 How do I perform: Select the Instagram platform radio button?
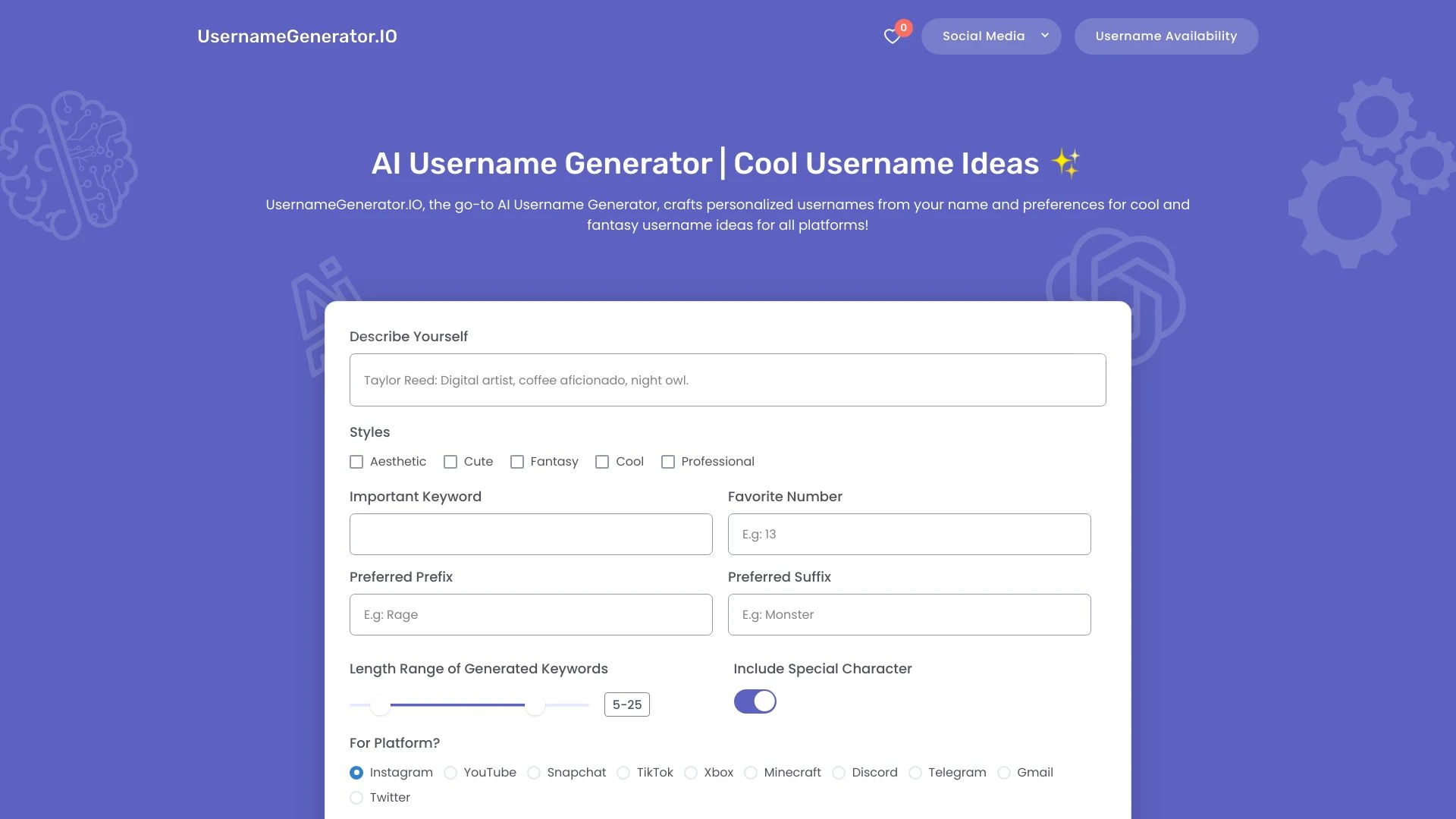(356, 772)
